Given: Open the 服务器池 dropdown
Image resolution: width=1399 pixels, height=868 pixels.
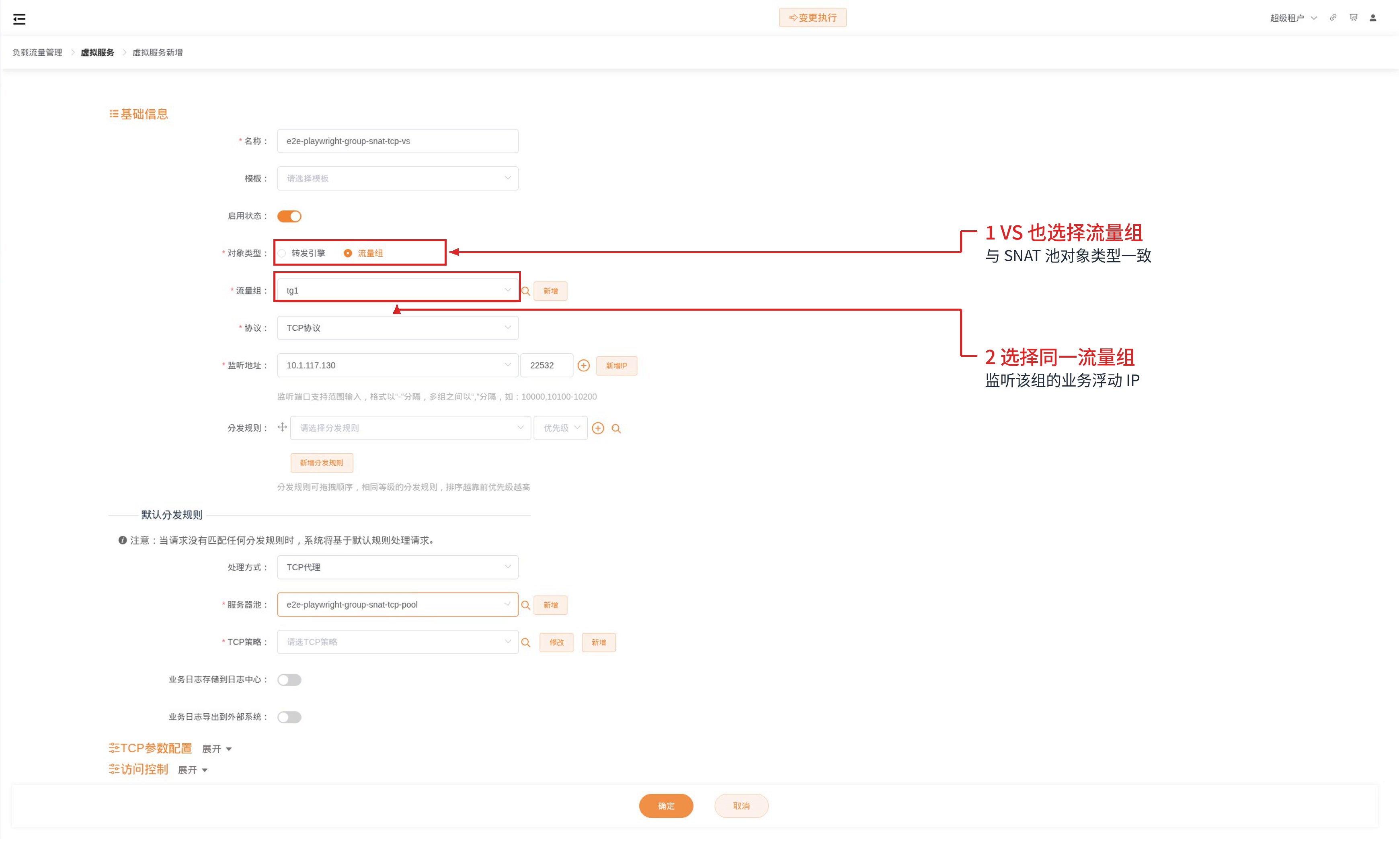Looking at the screenshot, I should pos(398,604).
